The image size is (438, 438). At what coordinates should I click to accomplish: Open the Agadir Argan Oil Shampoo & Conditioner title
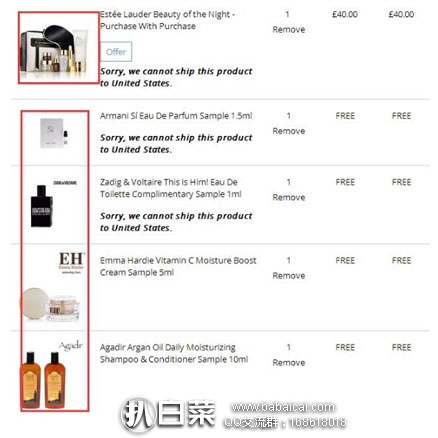coord(174,353)
